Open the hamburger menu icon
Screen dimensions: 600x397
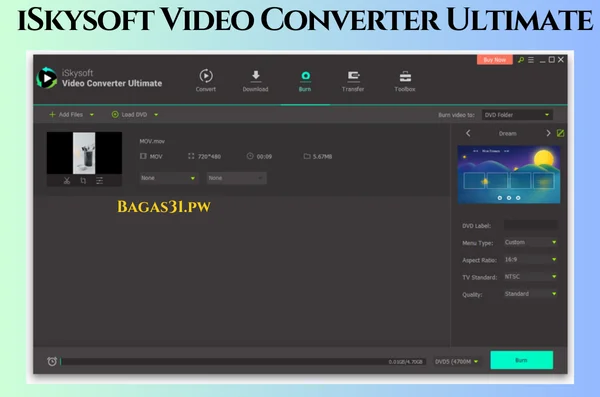click(x=531, y=60)
